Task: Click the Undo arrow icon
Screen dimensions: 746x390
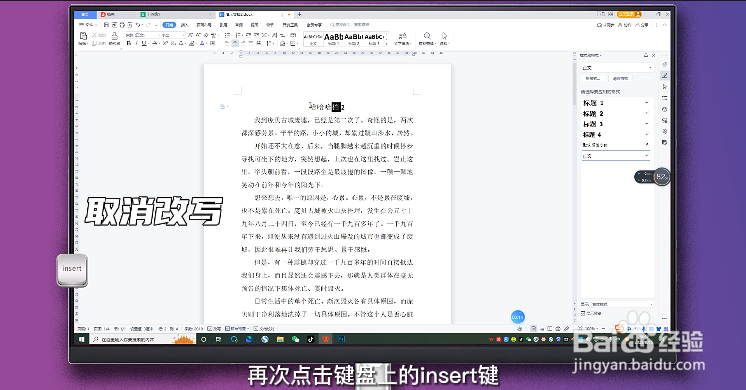Action: coord(137,25)
